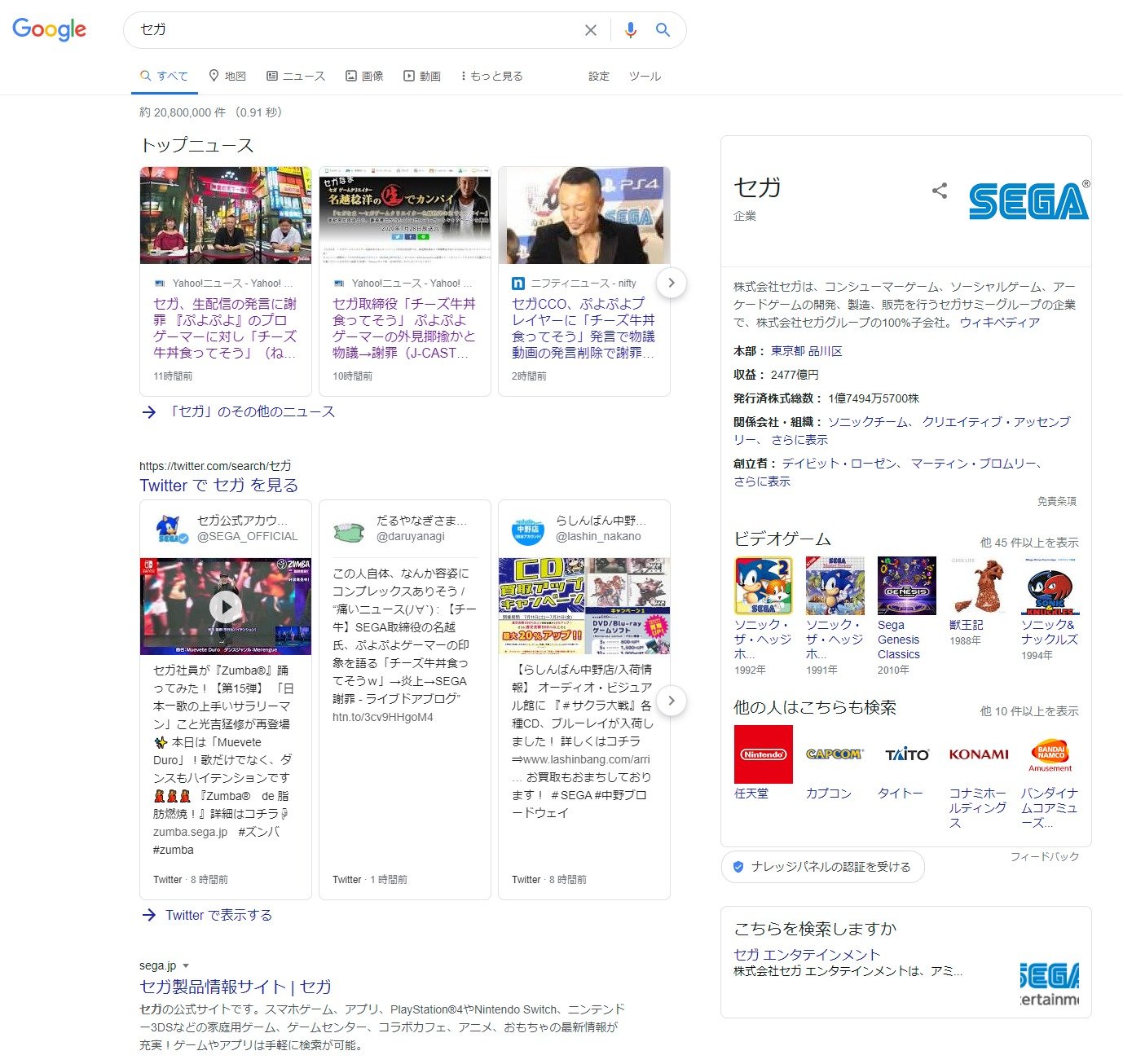Open the セガ製品情報サイト | セガ result
Image resolution: width=1123 pixels, height=1064 pixels.
click(x=236, y=987)
